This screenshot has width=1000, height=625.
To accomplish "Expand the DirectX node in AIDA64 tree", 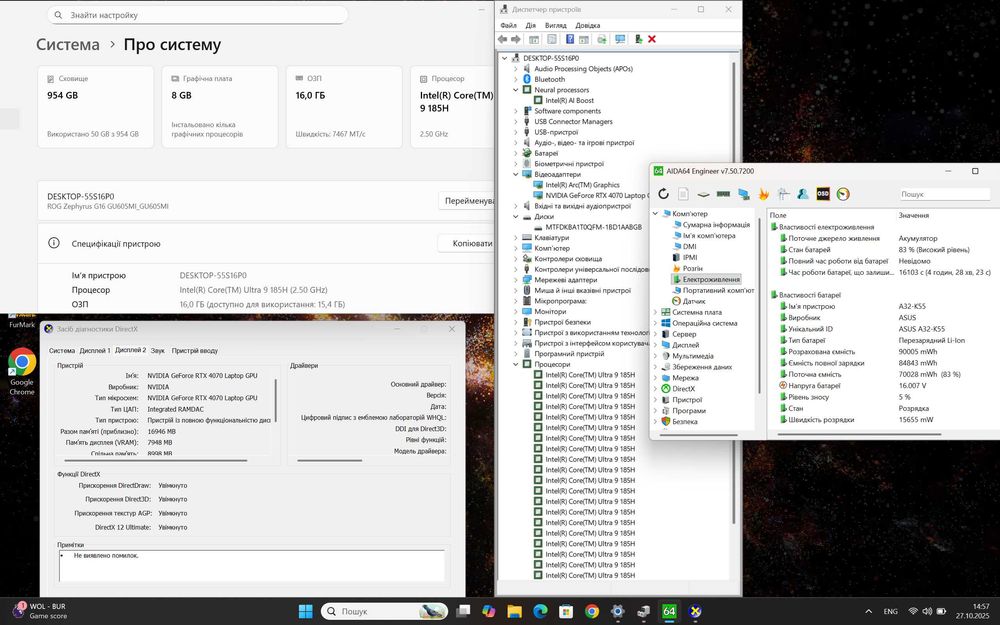I will (655, 388).
